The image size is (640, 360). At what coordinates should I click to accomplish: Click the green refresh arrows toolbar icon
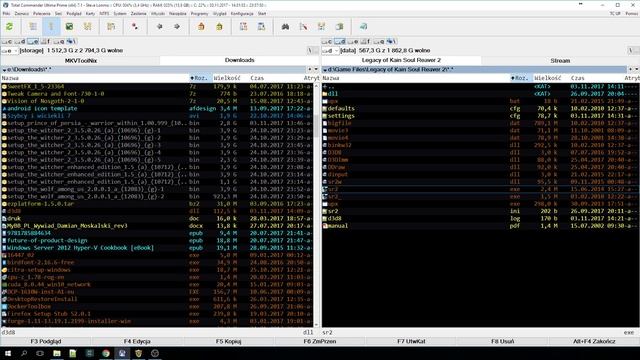click(9, 27)
